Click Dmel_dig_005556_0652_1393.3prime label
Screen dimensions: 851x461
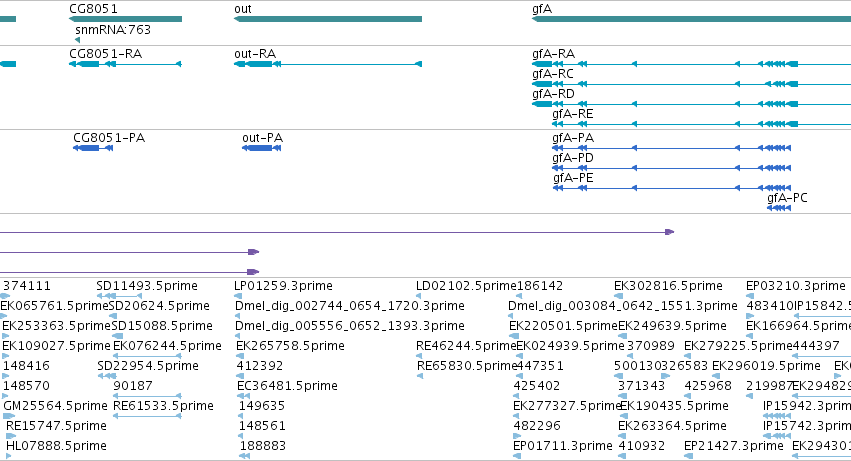pyautogui.click(x=350, y=326)
